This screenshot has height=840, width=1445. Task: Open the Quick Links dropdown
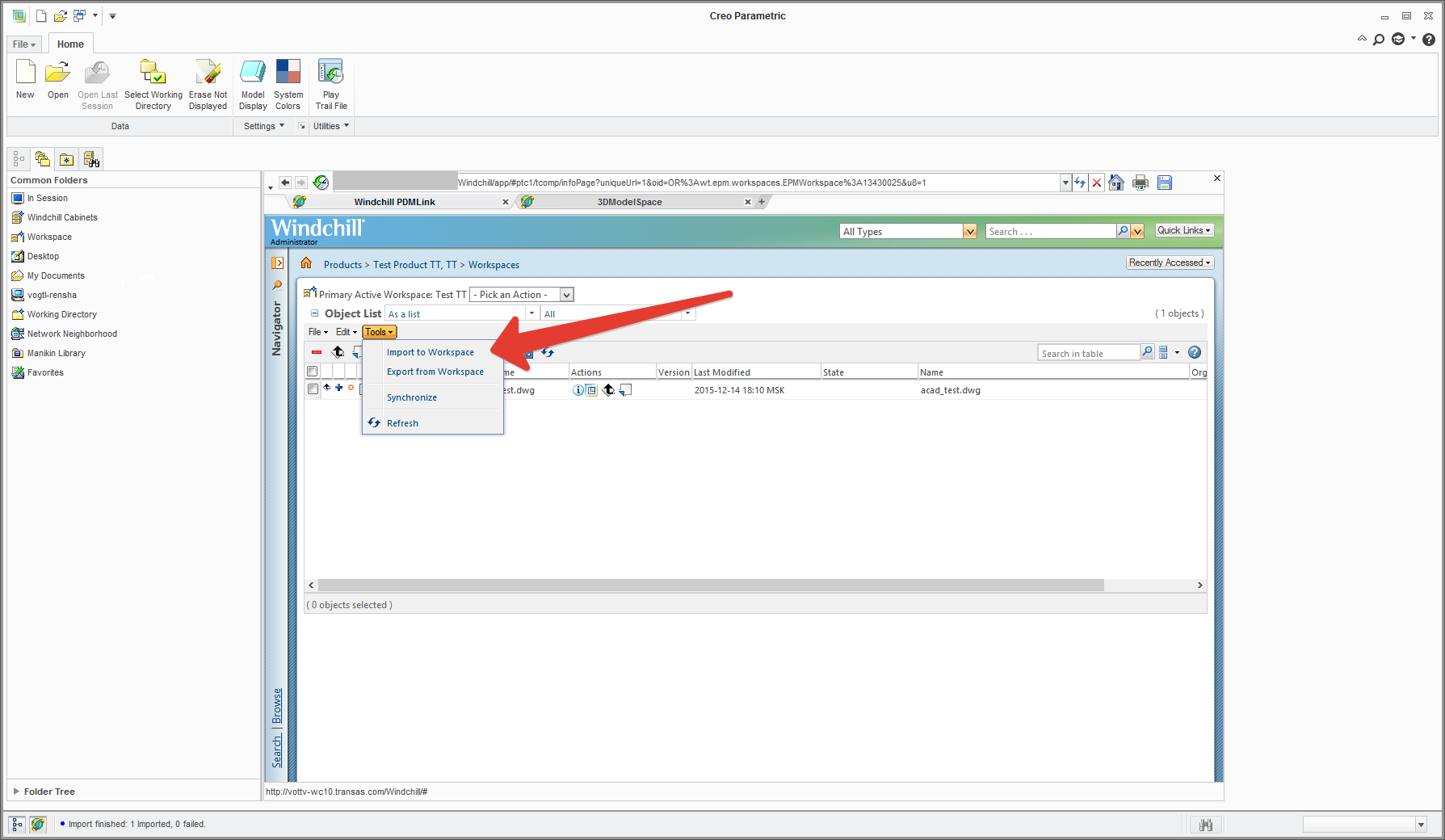pyautogui.click(x=1184, y=230)
